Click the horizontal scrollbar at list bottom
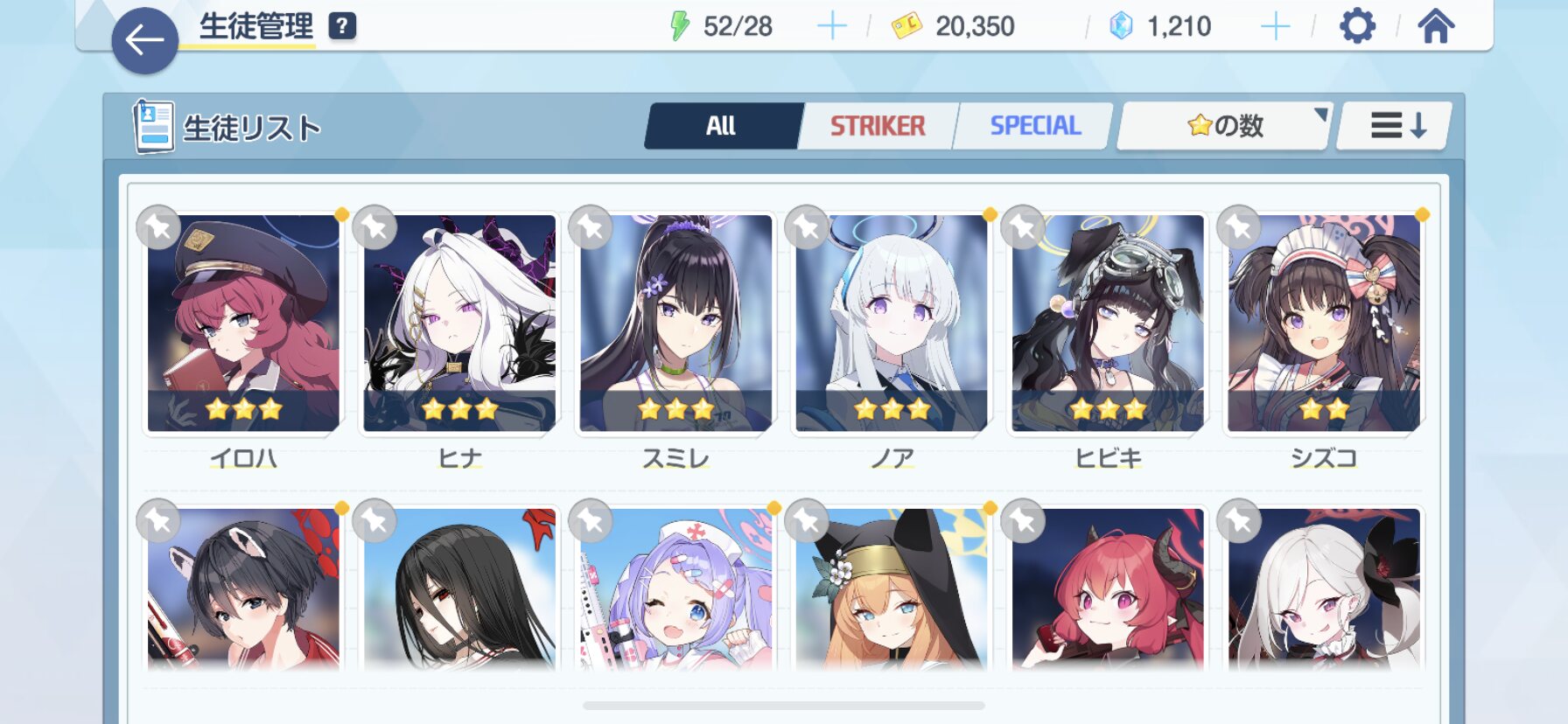Screen dimensions: 1568x724 click(x=784, y=705)
